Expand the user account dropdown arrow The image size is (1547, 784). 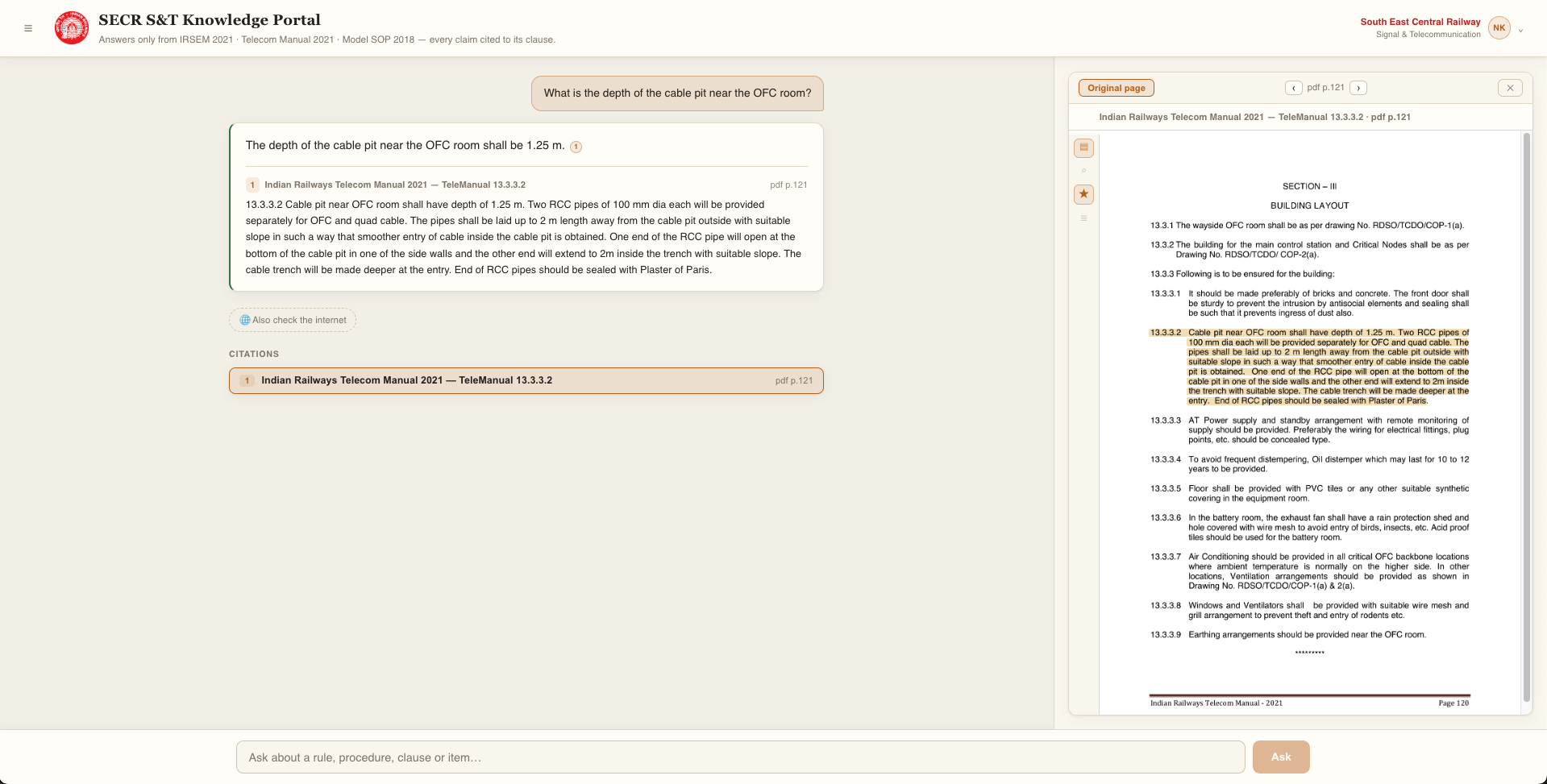click(x=1520, y=31)
